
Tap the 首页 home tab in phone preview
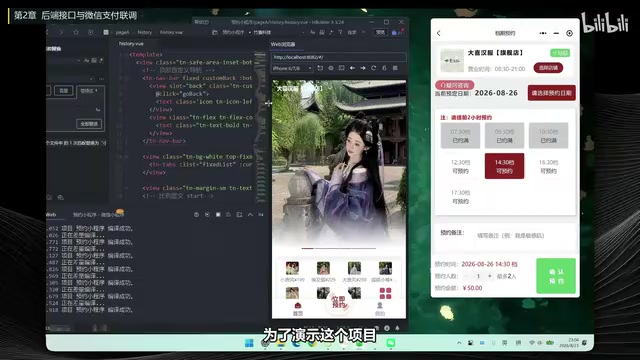pyautogui.click(x=298, y=309)
